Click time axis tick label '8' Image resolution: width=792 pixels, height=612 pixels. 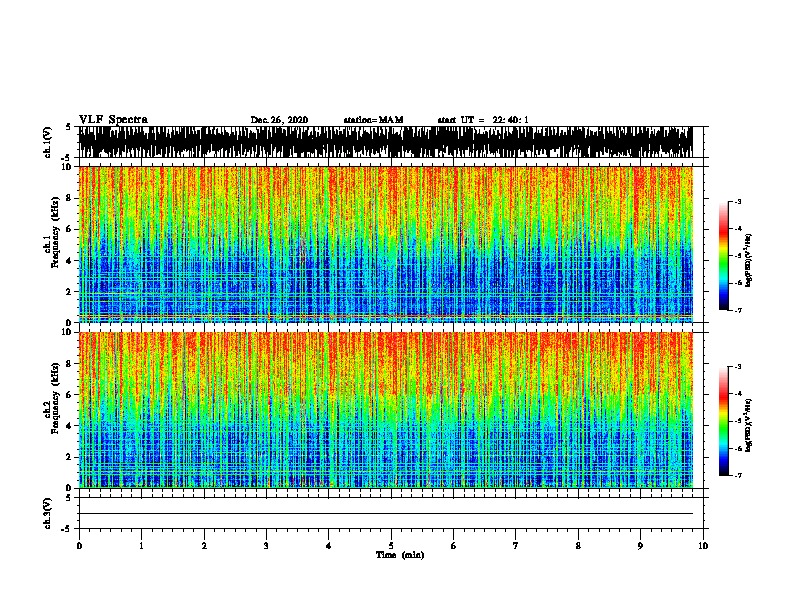tap(578, 545)
